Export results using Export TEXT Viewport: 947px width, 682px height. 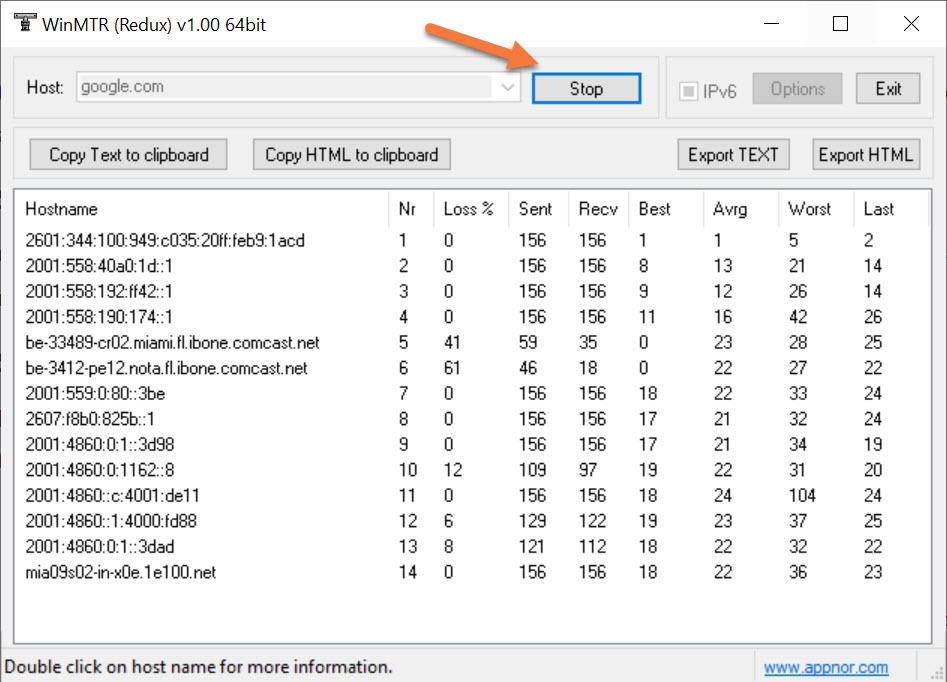point(733,154)
